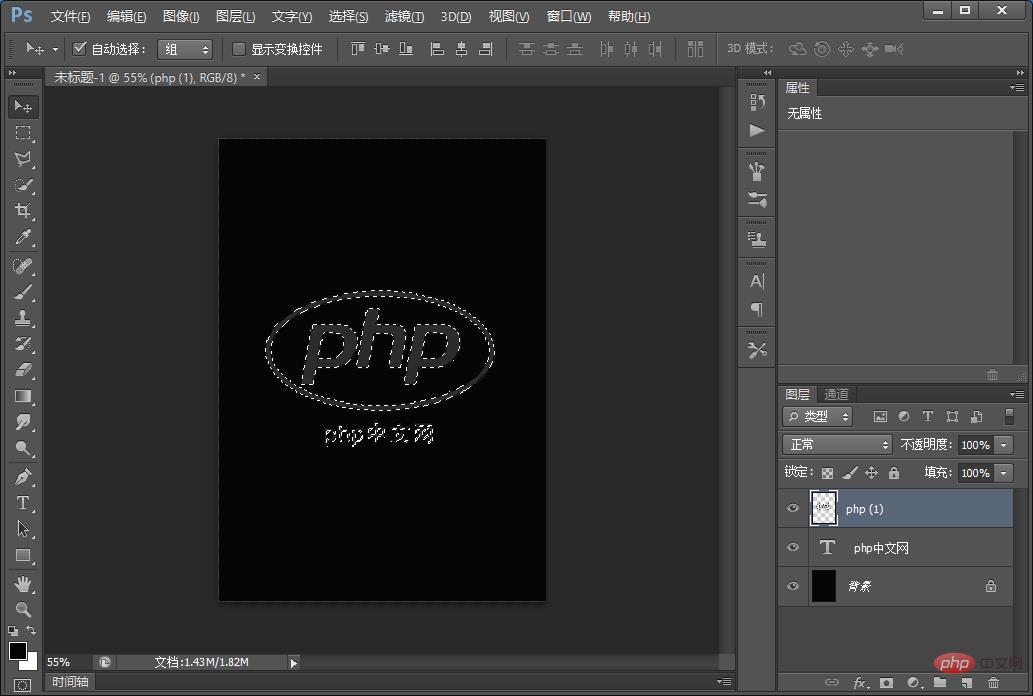
Task: Toggle lock image pixels brush icon
Action: 850,473
